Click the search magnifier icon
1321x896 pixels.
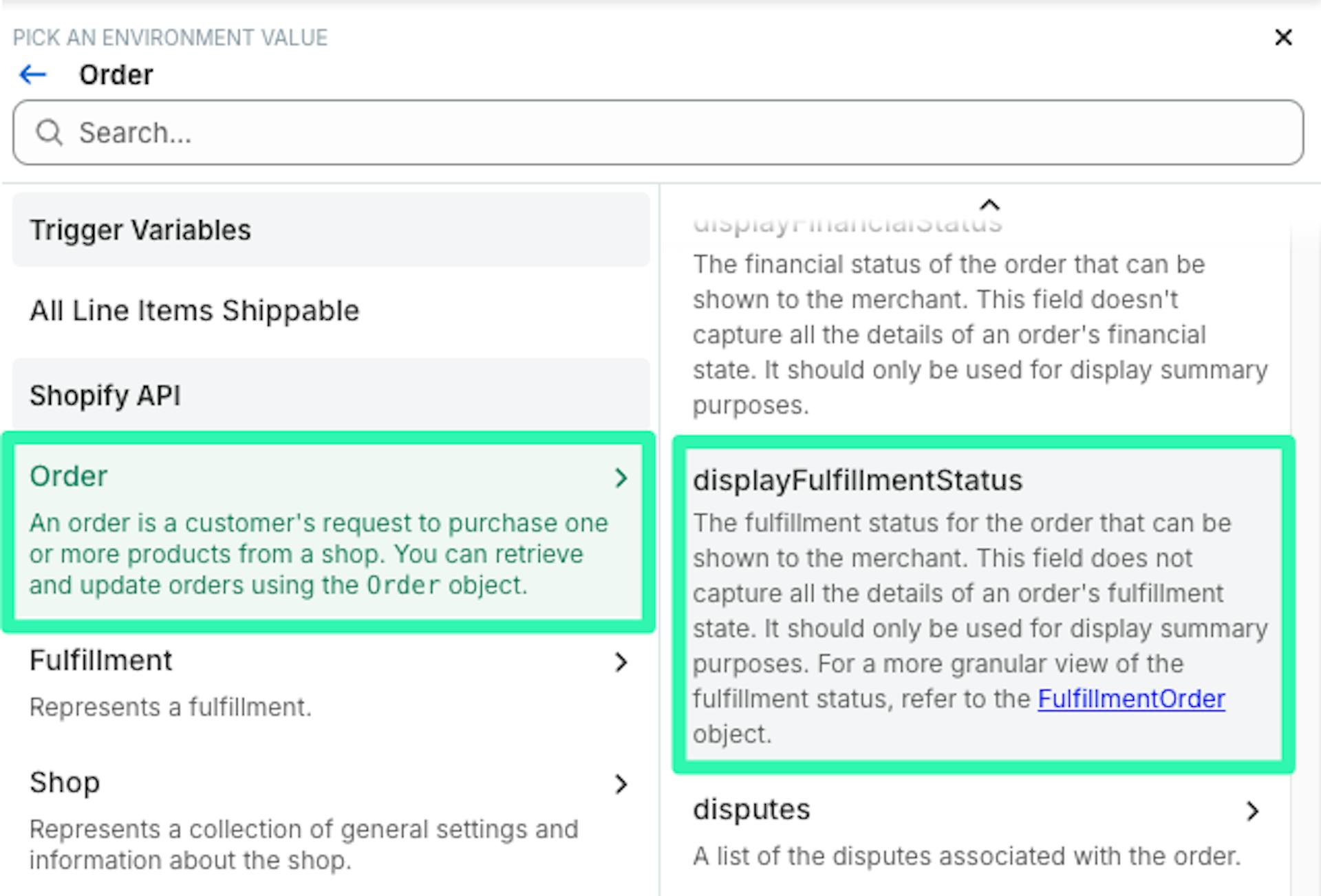tap(49, 132)
